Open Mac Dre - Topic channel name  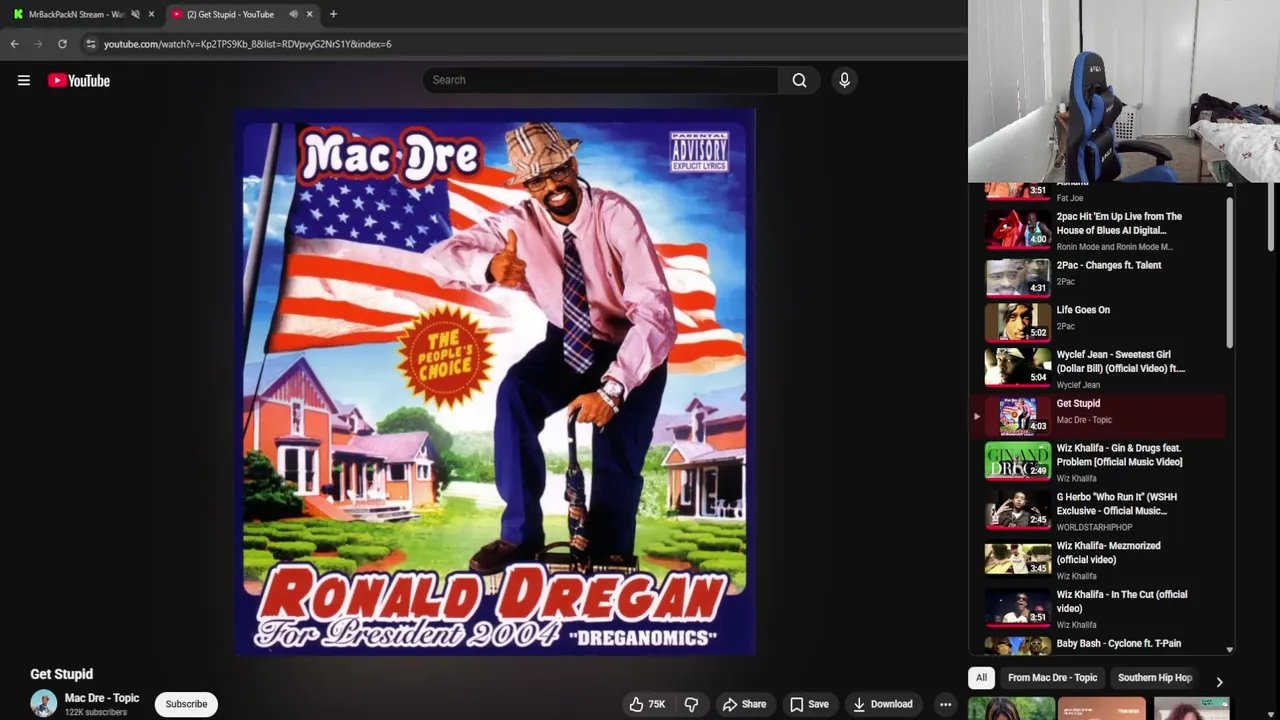pos(102,698)
